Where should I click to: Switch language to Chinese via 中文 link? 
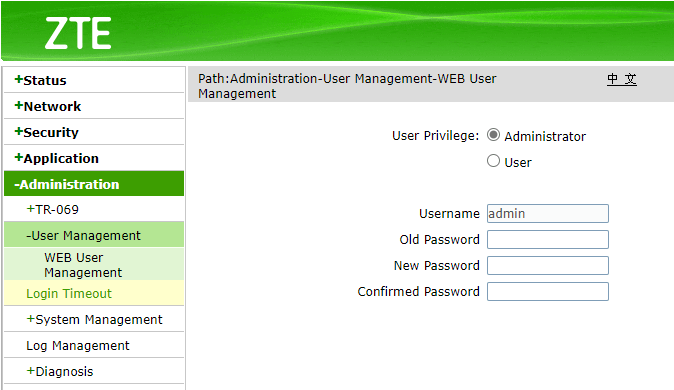(622, 79)
